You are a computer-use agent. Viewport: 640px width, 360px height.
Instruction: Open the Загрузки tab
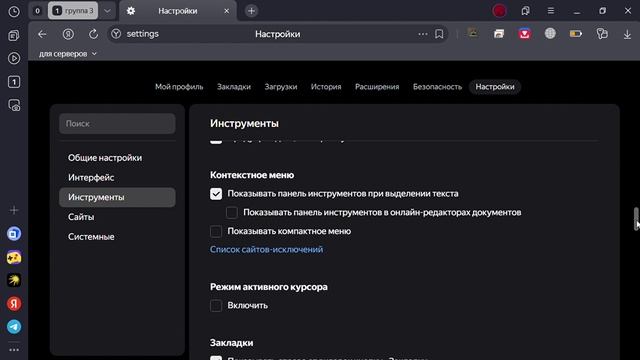(x=281, y=87)
